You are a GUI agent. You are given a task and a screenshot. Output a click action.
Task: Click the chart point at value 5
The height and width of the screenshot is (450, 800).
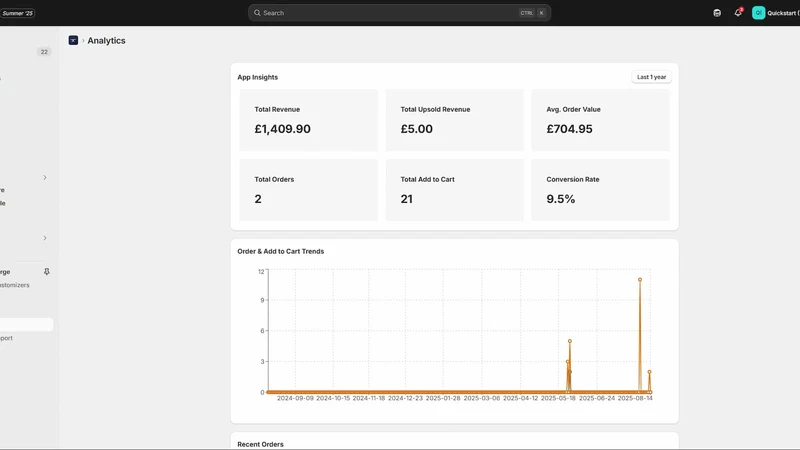(x=570, y=341)
